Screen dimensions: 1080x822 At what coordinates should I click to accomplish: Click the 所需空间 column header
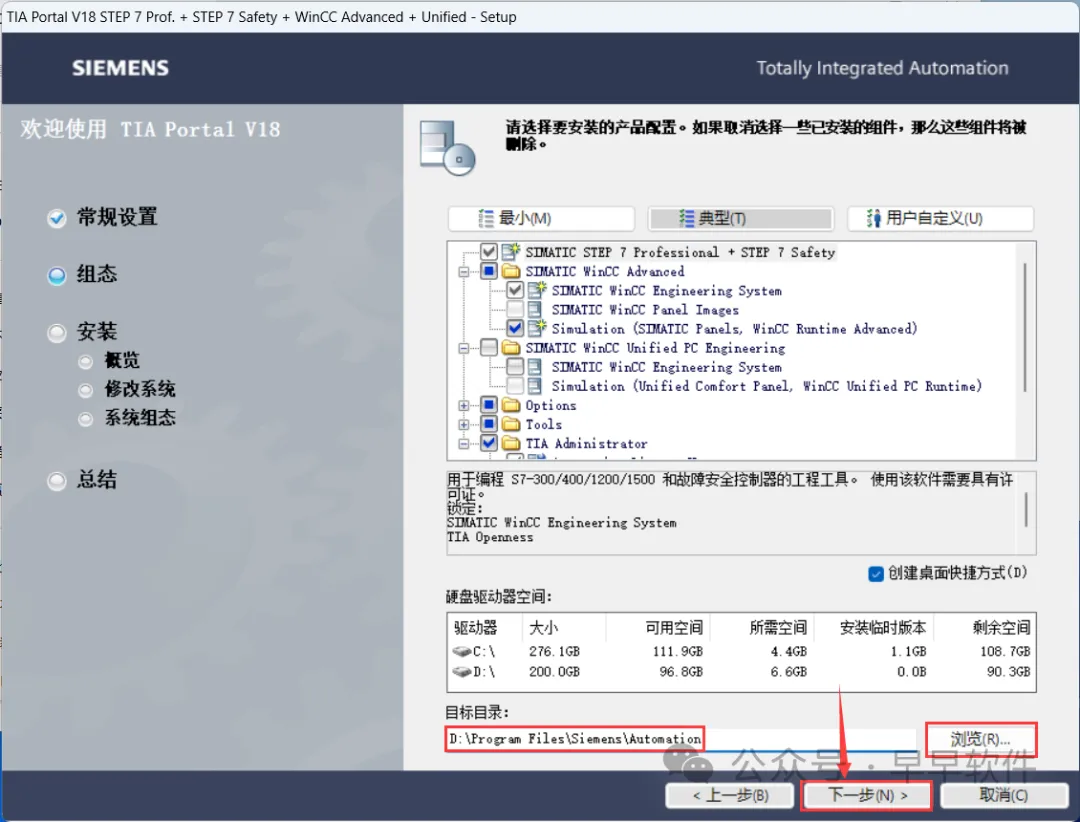click(778, 627)
